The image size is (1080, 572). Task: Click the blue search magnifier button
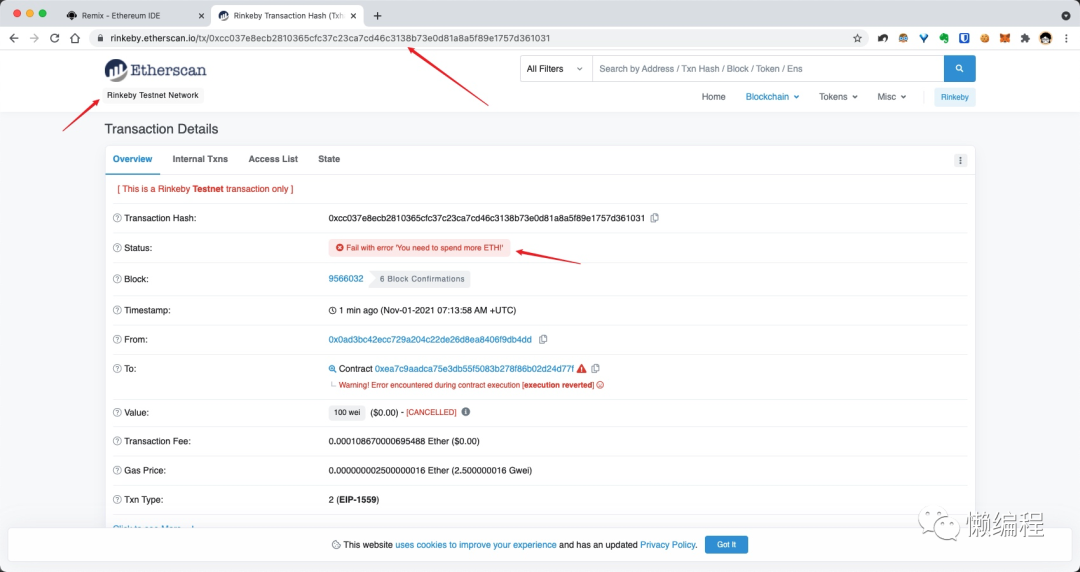coord(959,69)
